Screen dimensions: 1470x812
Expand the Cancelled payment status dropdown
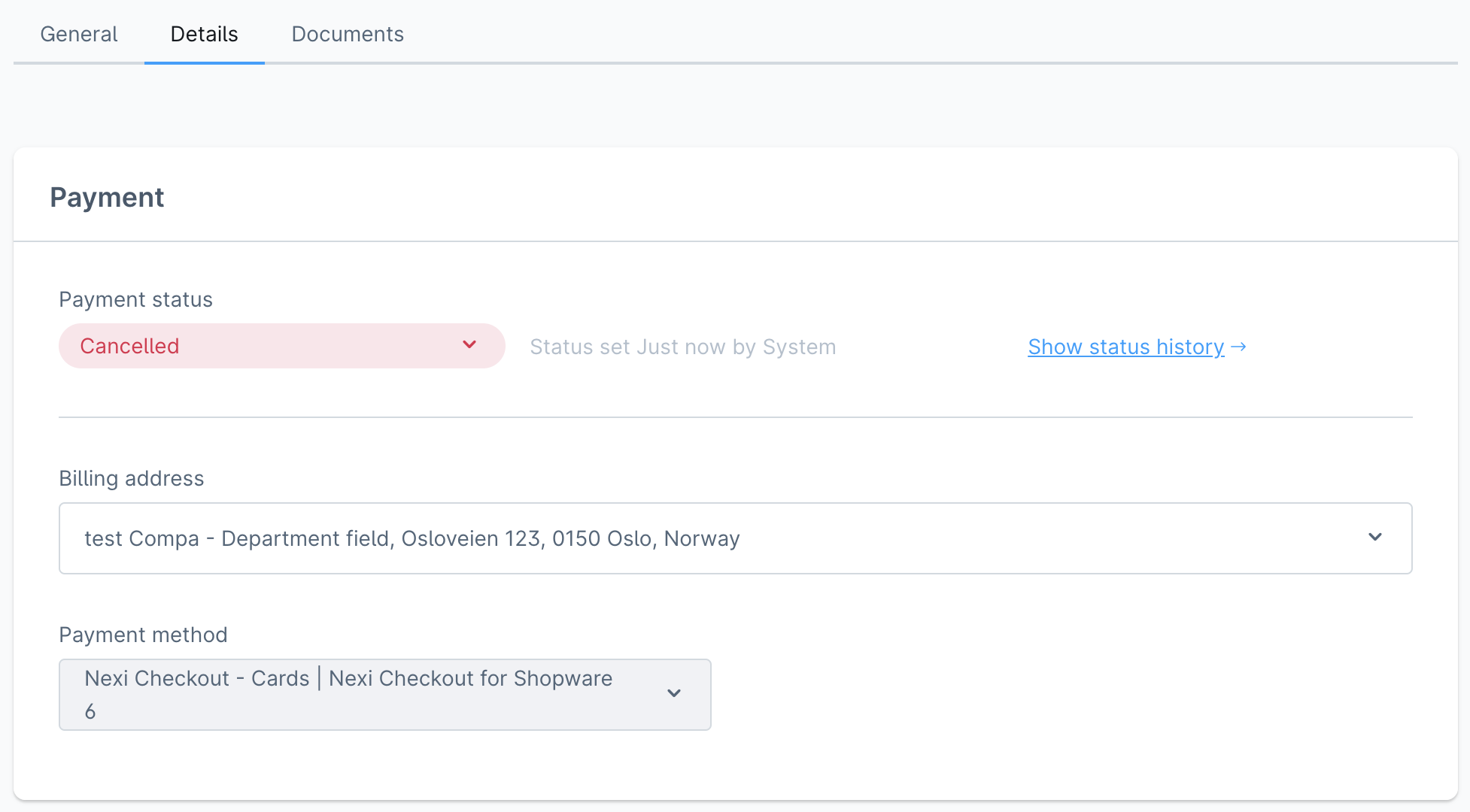click(281, 346)
